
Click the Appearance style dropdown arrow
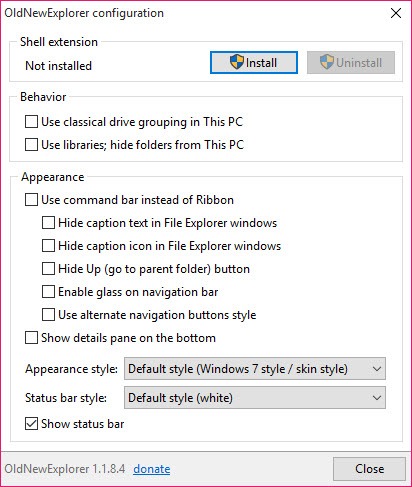(x=377, y=369)
